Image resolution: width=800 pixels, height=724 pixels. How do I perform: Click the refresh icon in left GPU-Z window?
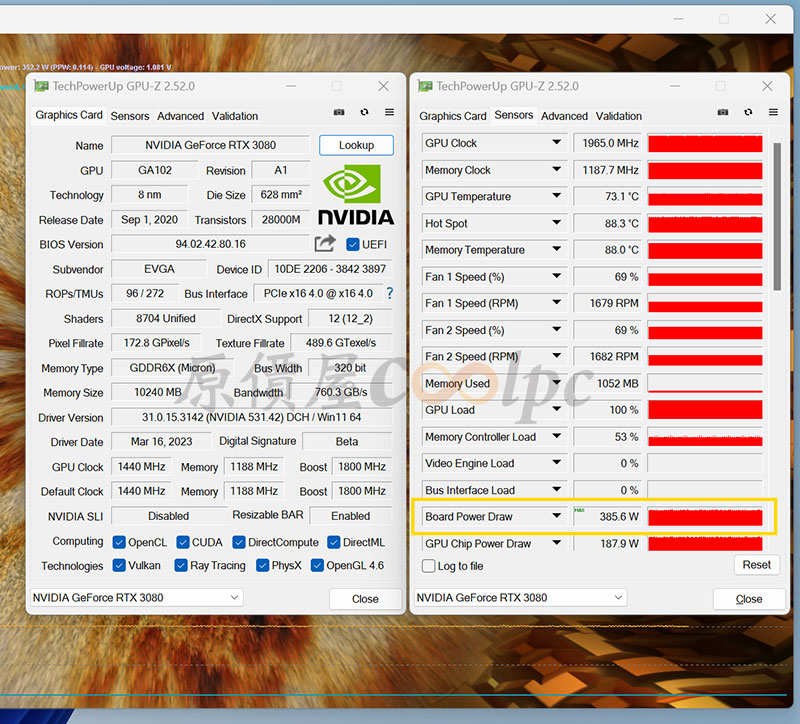tap(364, 112)
